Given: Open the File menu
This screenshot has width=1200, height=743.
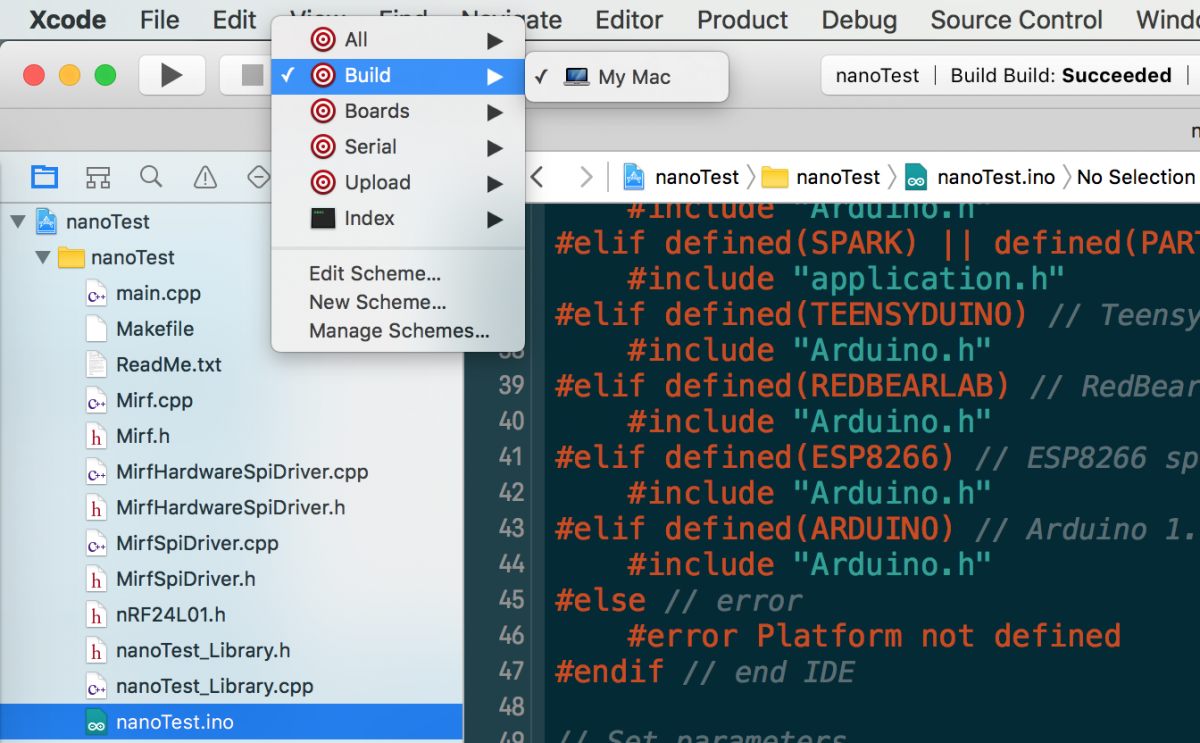Looking at the screenshot, I should tap(160, 20).
